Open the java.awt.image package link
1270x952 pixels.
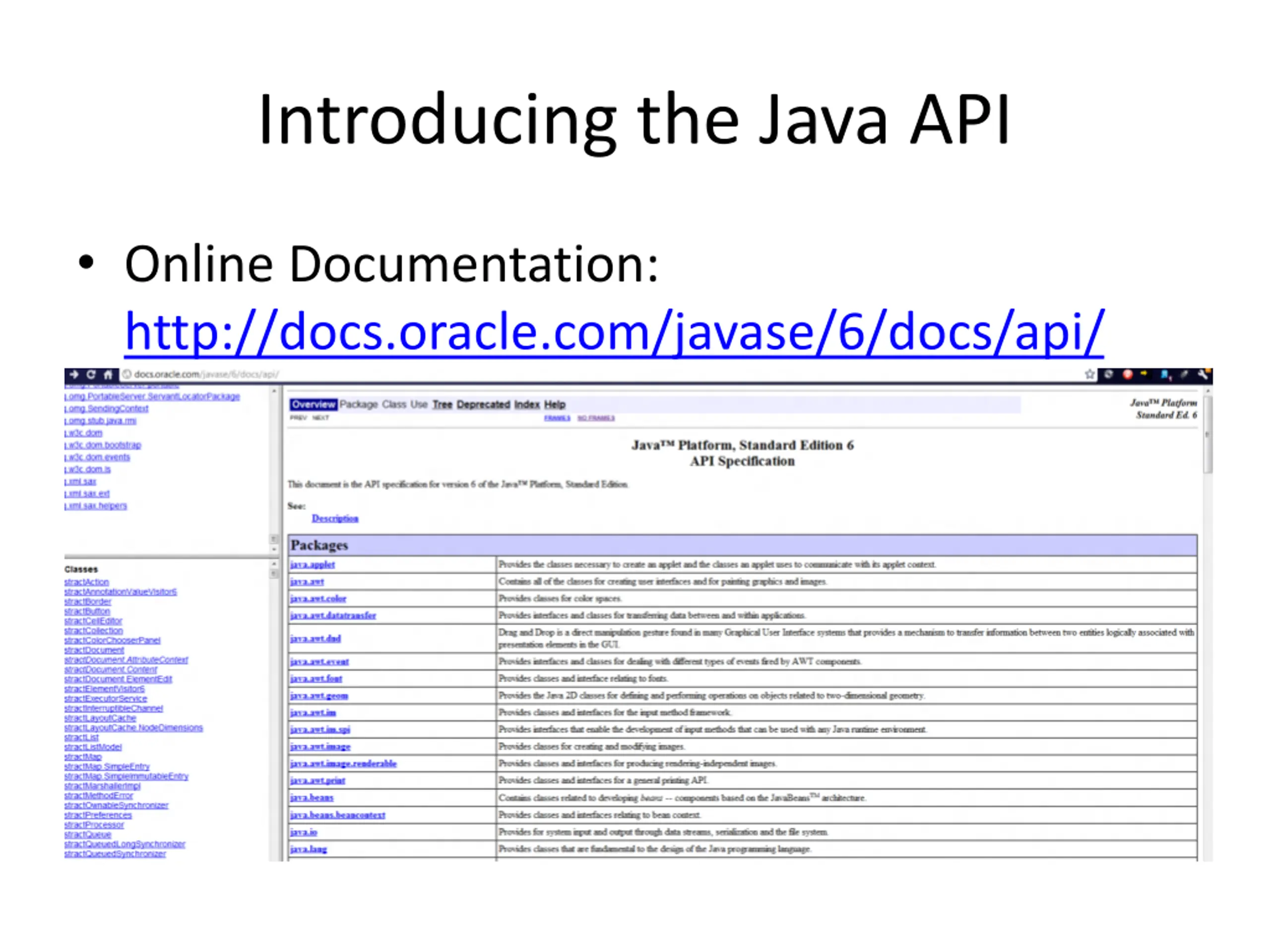pyautogui.click(x=320, y=747)
